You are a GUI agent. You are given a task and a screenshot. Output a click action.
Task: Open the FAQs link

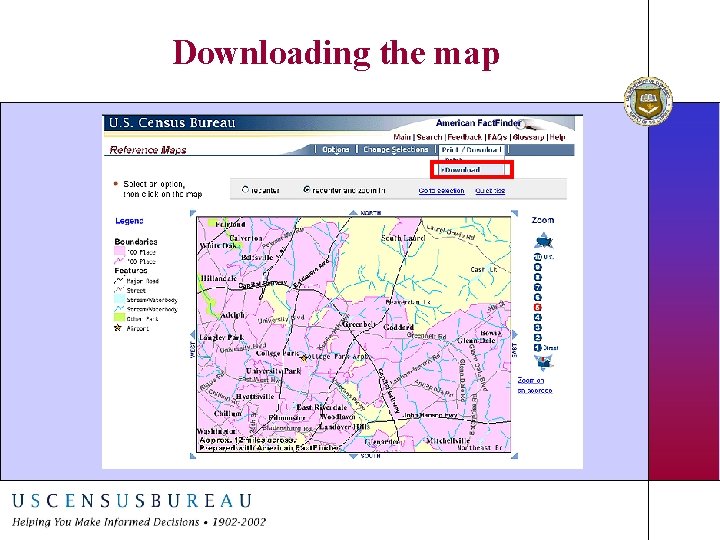coord(497,137)
